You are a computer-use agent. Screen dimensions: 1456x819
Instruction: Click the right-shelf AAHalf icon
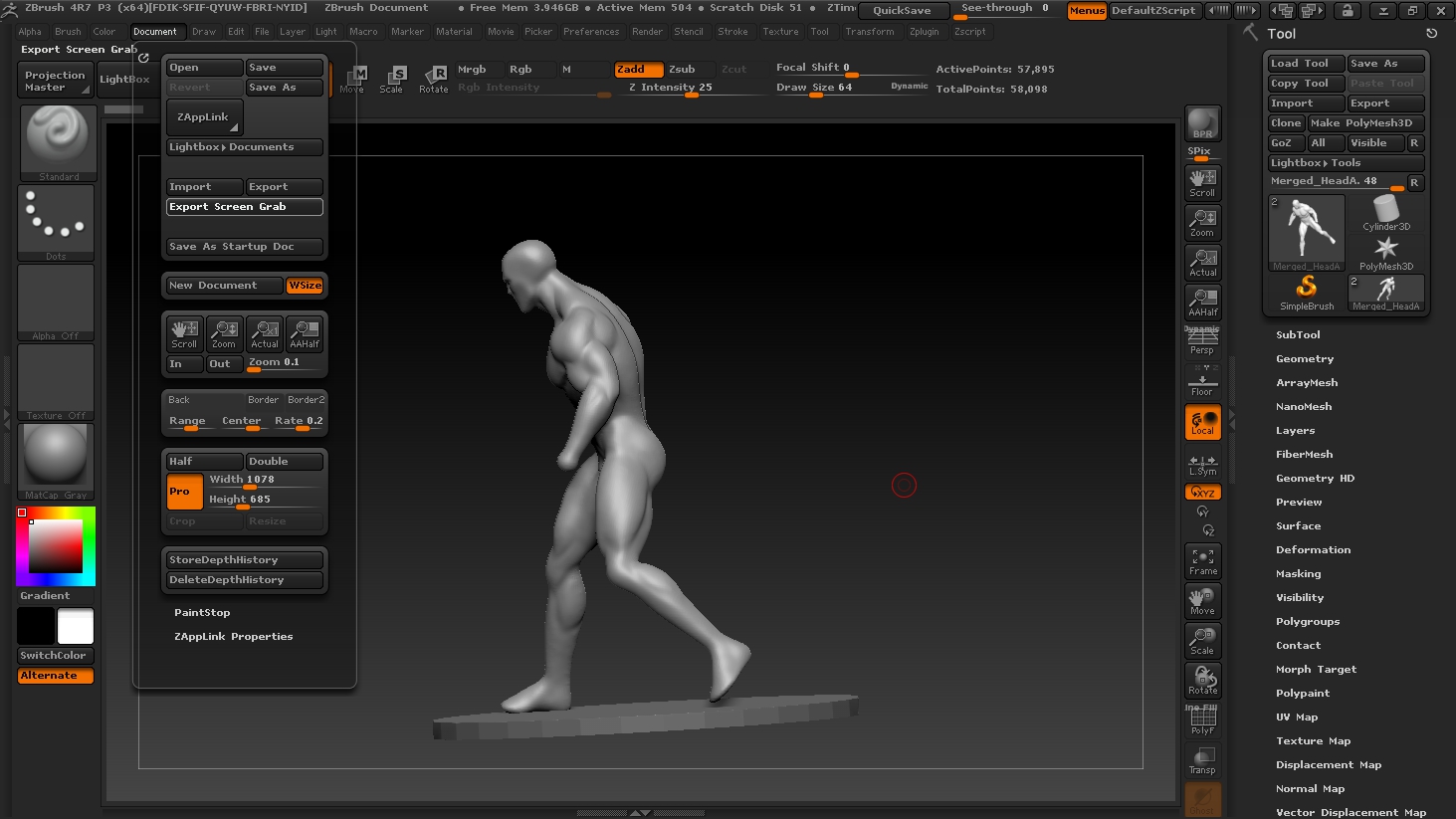coord(1202,303)
